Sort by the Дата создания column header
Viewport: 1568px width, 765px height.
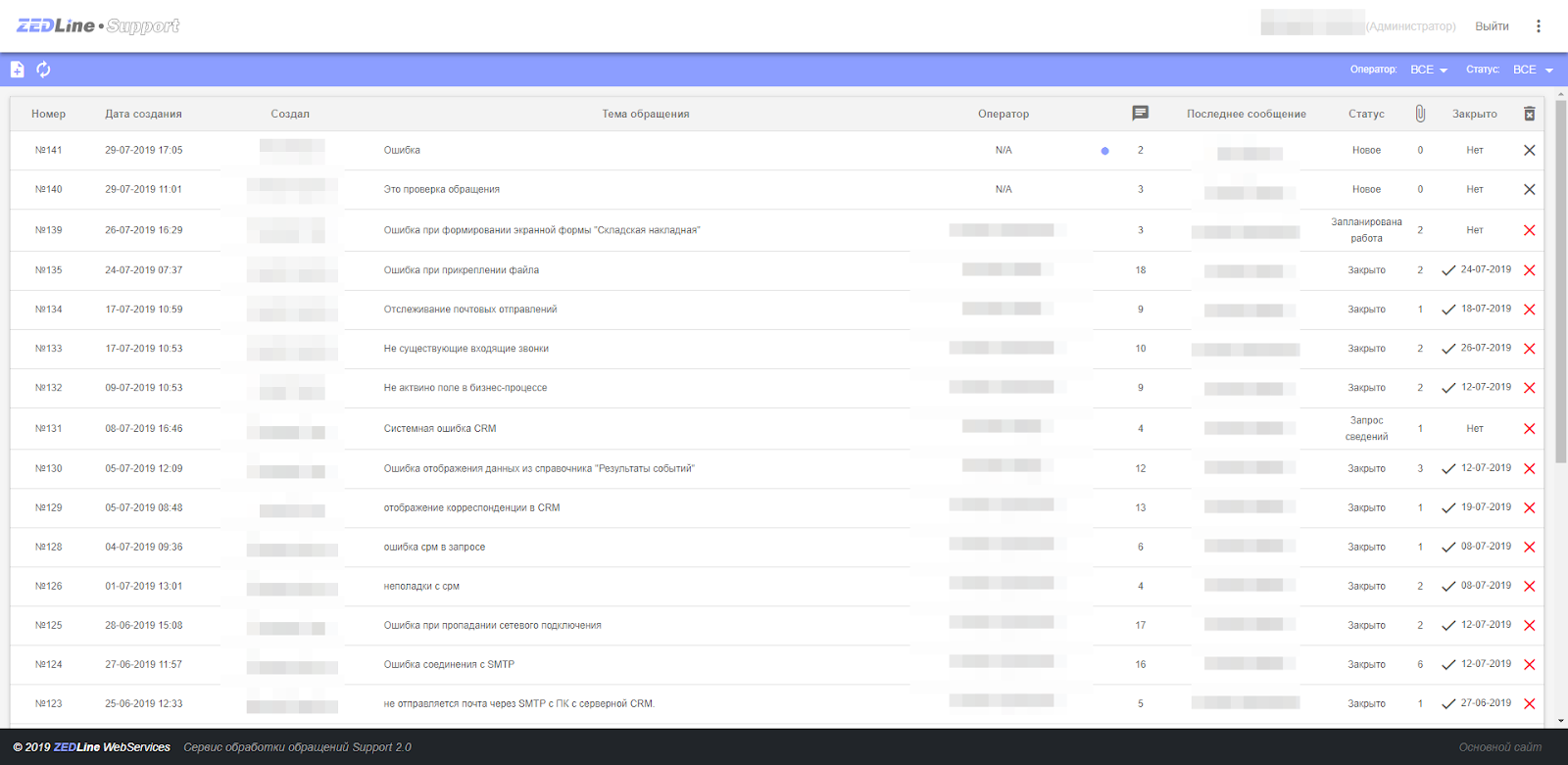[x=143, y=114]
